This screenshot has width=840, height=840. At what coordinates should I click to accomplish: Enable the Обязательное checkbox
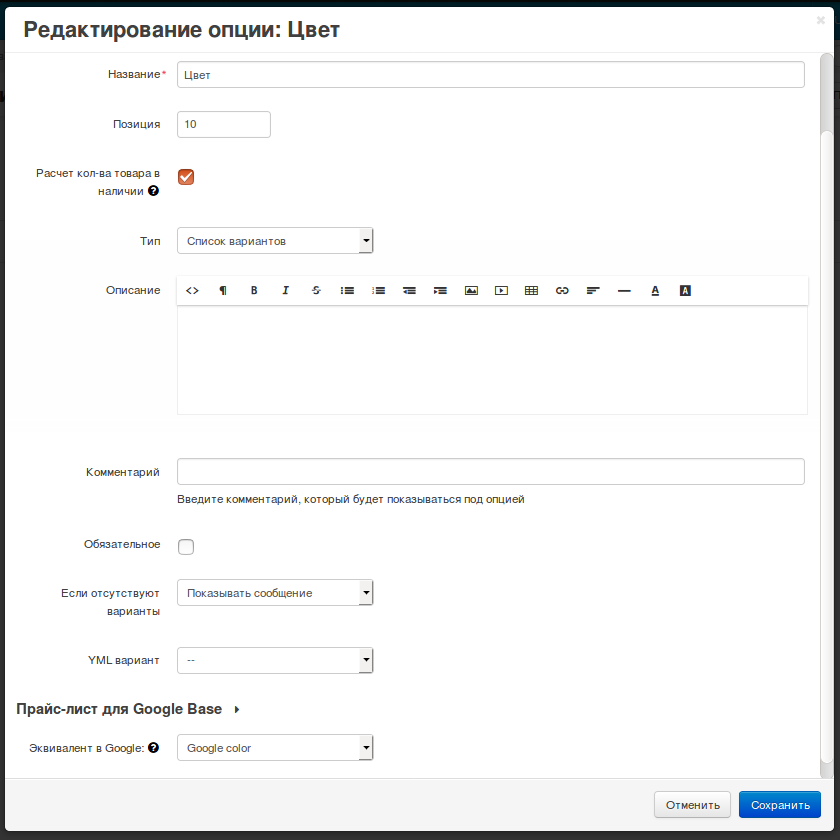(x=186, y=546)
